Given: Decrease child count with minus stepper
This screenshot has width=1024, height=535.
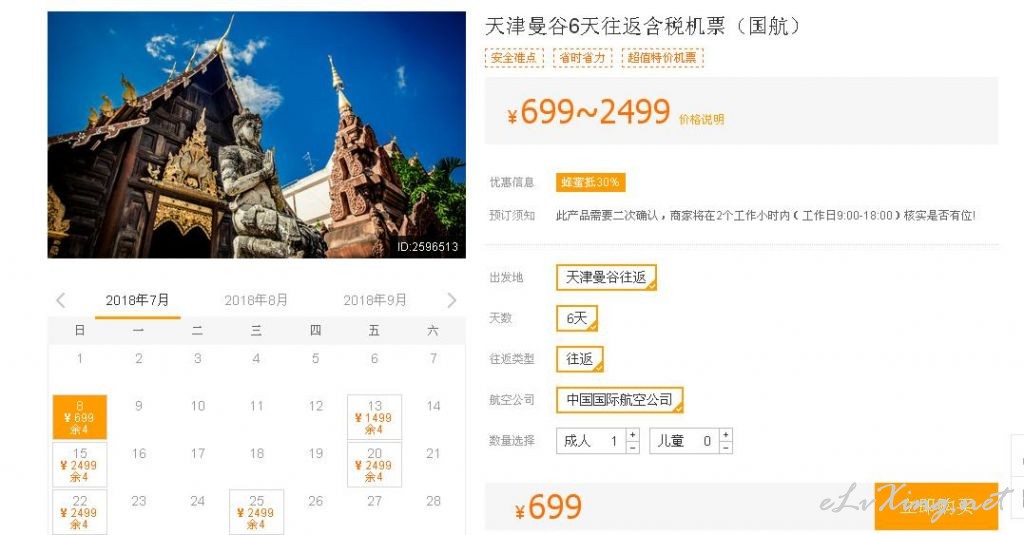Looking at the screenshot, I should click(726, 447).
